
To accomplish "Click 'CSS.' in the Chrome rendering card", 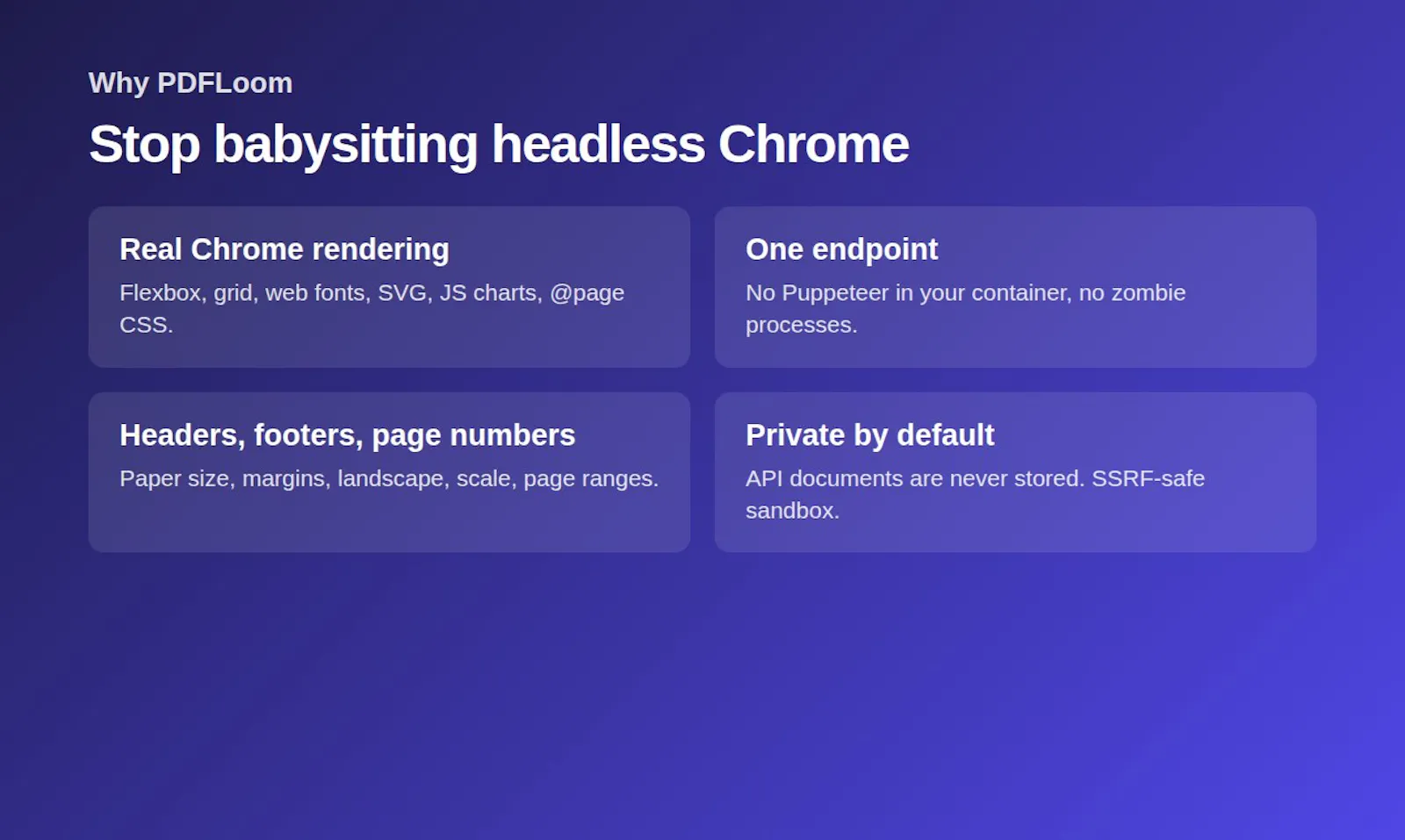I will [x=147, y=325].
